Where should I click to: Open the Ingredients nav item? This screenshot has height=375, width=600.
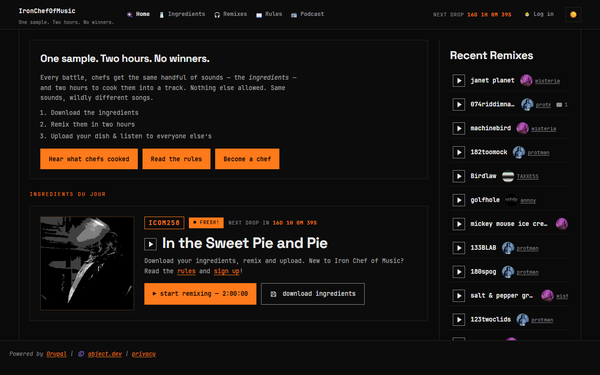coord(182,14)
